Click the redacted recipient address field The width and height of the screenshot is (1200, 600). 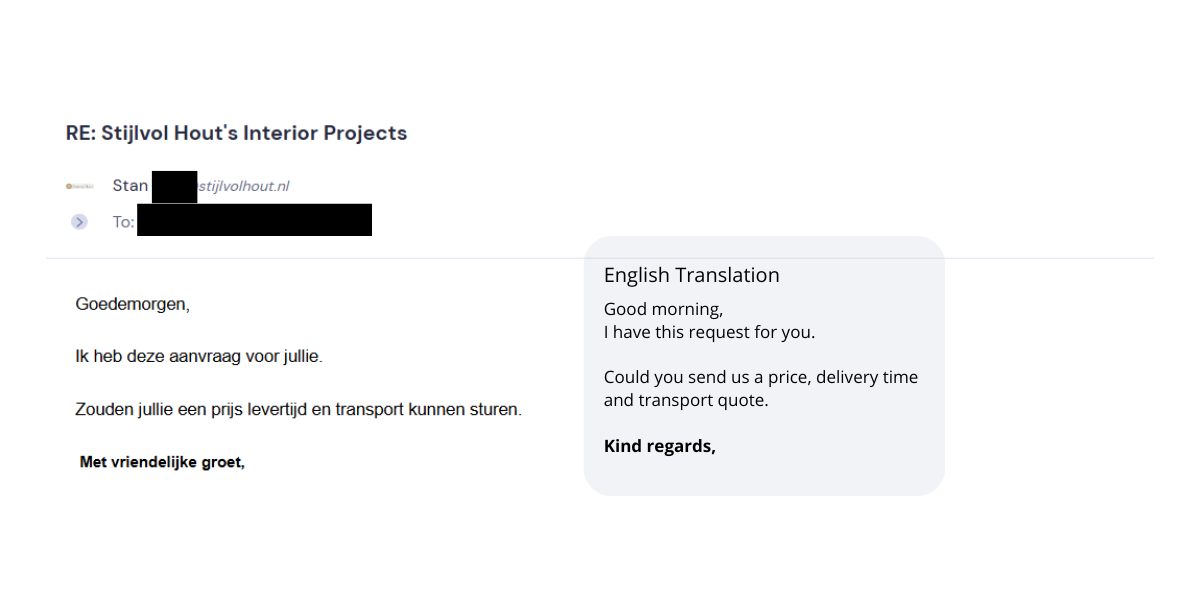[254, 220]
